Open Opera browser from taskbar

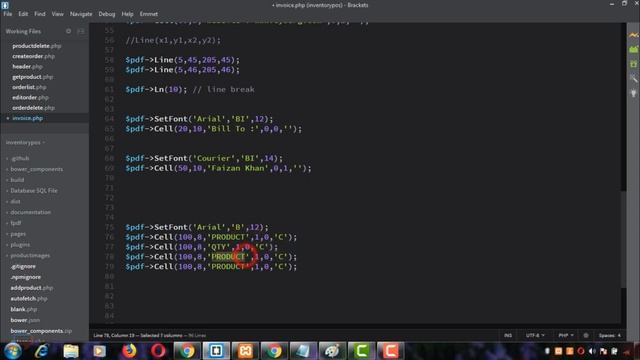pos(158,351)
